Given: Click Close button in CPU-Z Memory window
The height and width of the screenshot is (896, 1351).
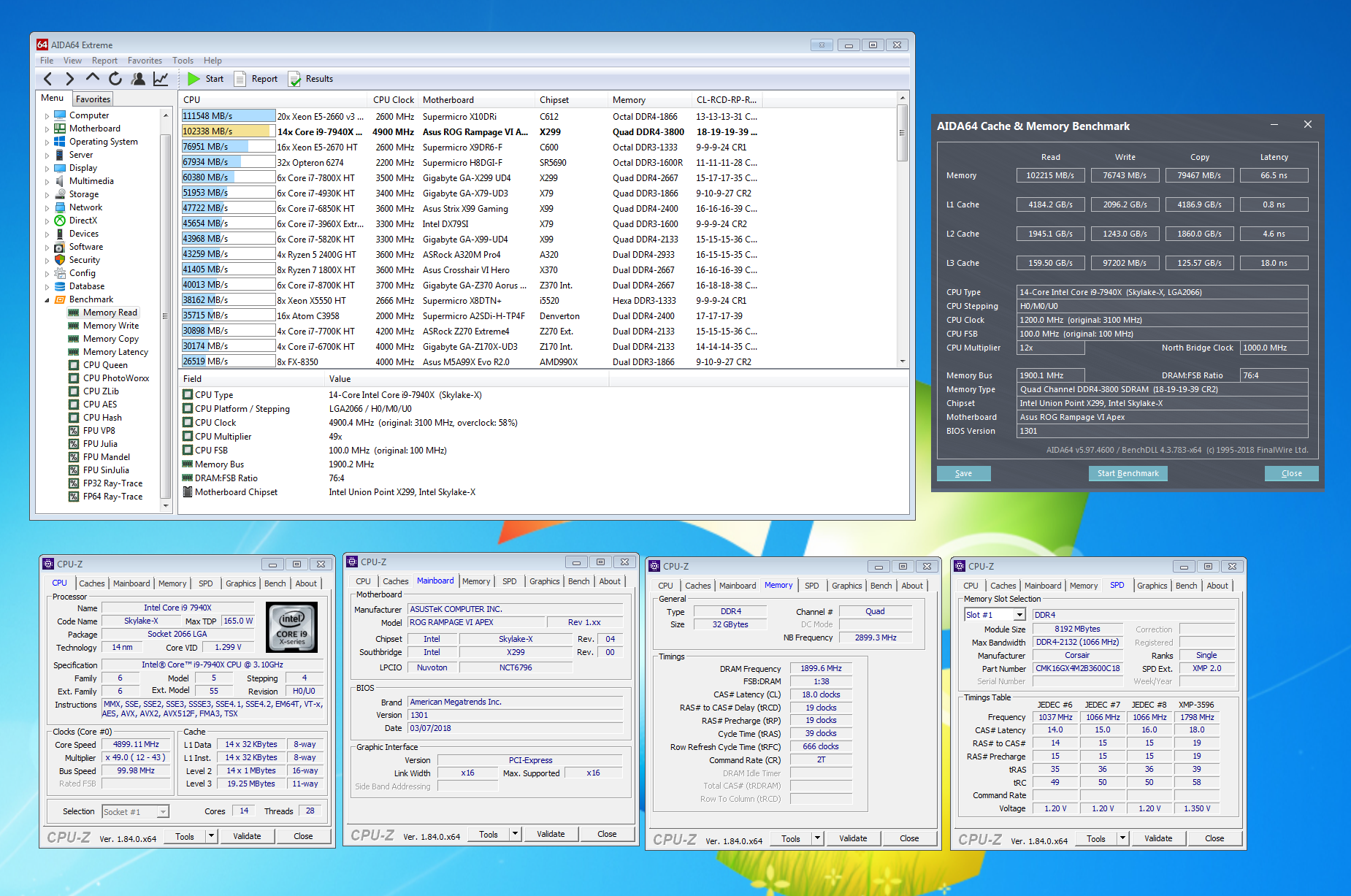Looking at the screenshot, I should click(909, 838).
